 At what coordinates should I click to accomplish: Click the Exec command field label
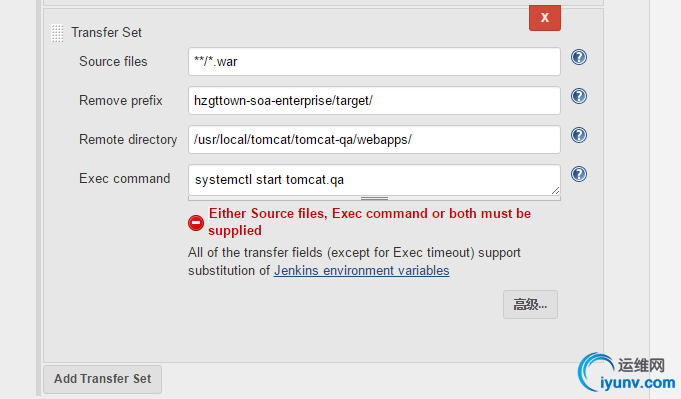(x=125, y=178)
